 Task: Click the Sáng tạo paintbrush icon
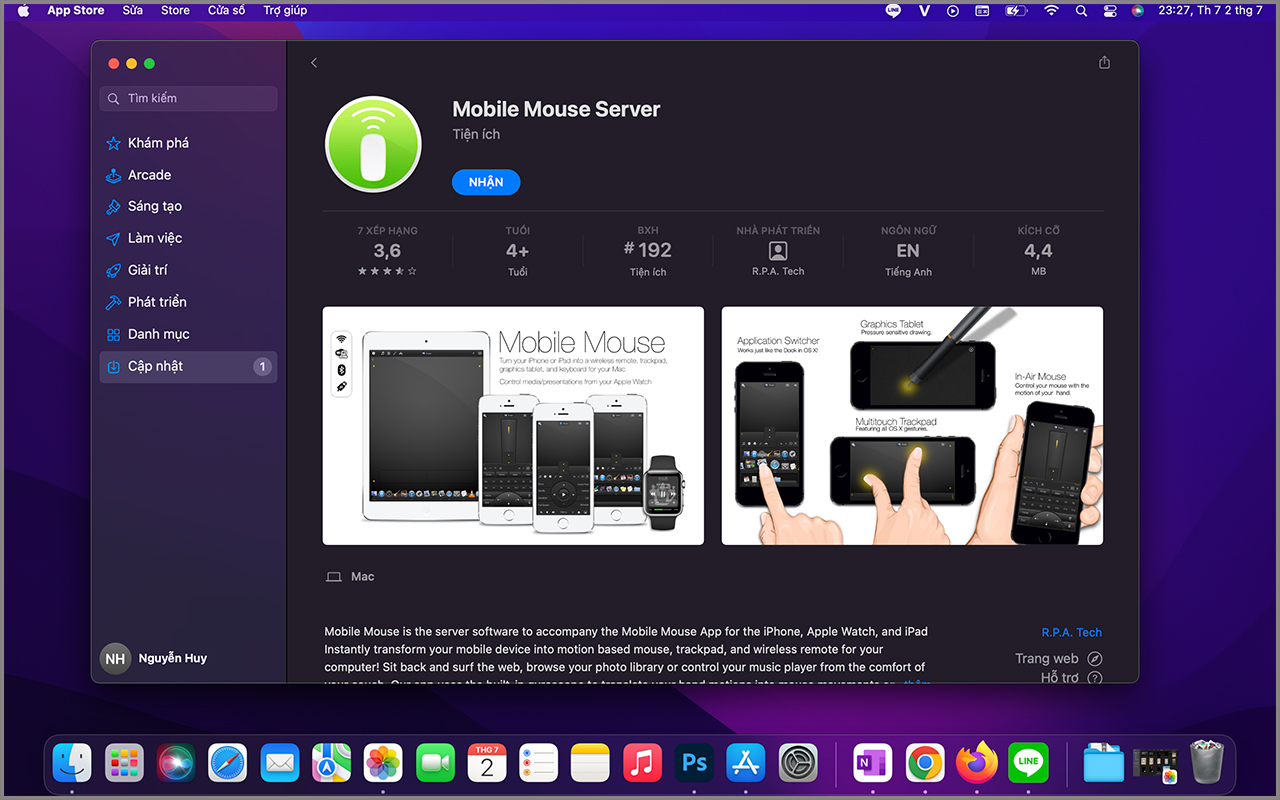click(114, 207)
